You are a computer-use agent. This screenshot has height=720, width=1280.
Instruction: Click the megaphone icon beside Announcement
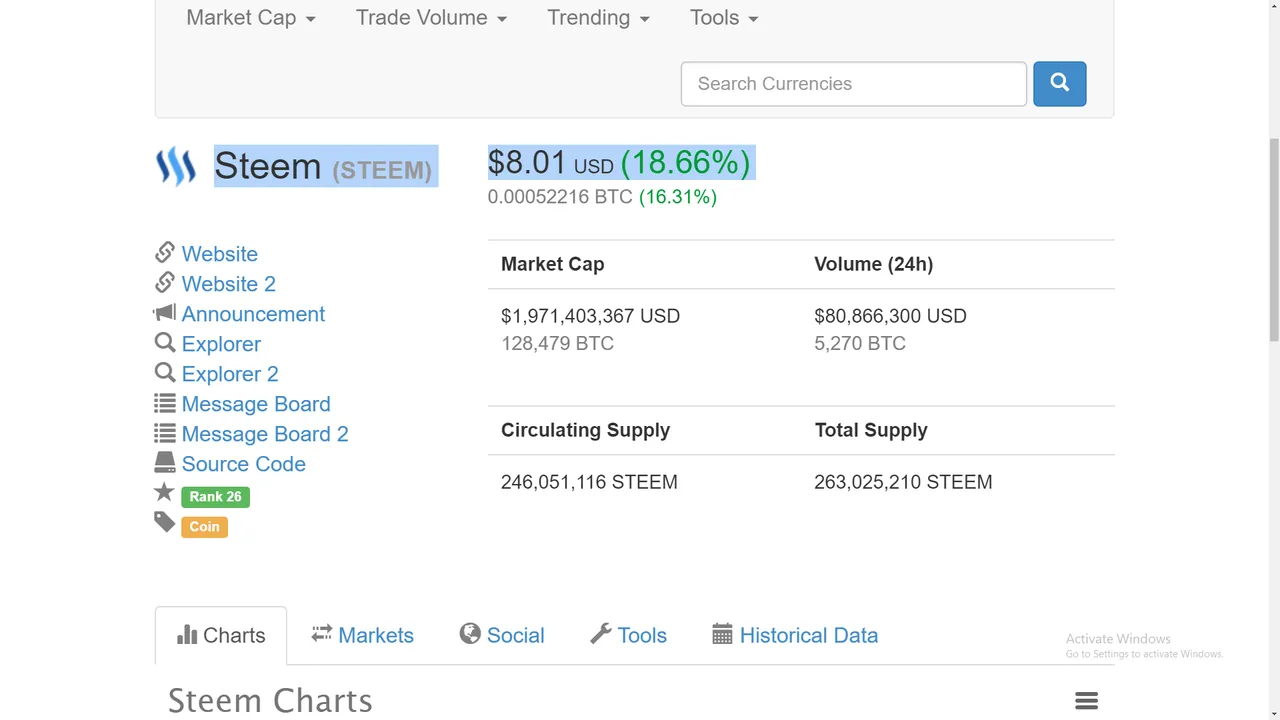click(165, 313)
